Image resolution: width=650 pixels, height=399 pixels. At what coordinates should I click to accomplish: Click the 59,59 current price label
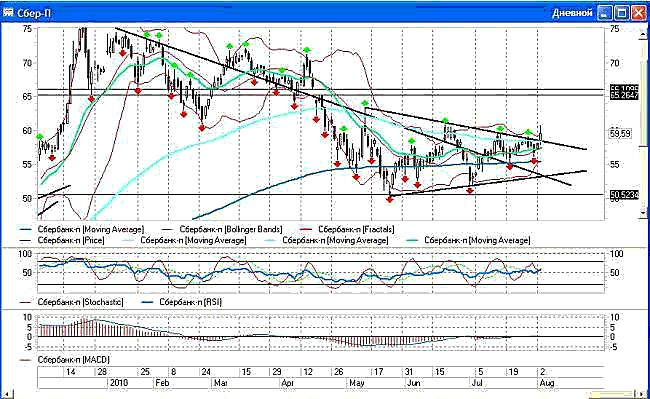point(620,134)
